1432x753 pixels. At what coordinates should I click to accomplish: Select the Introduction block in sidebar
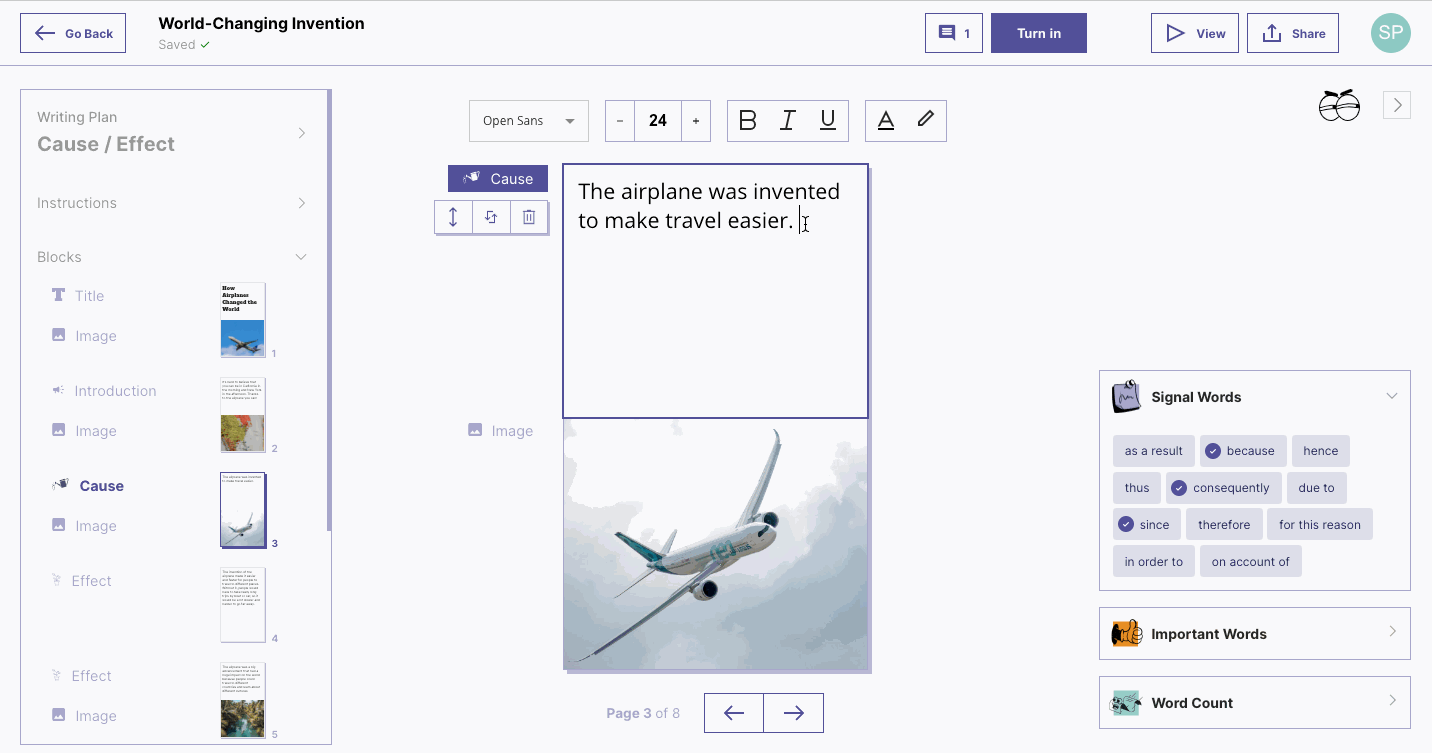point(115,391)
